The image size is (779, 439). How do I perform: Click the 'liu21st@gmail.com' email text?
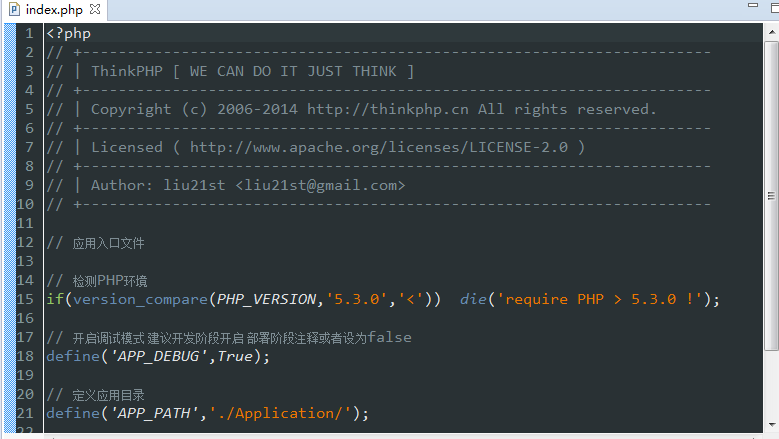click(320, 186)
